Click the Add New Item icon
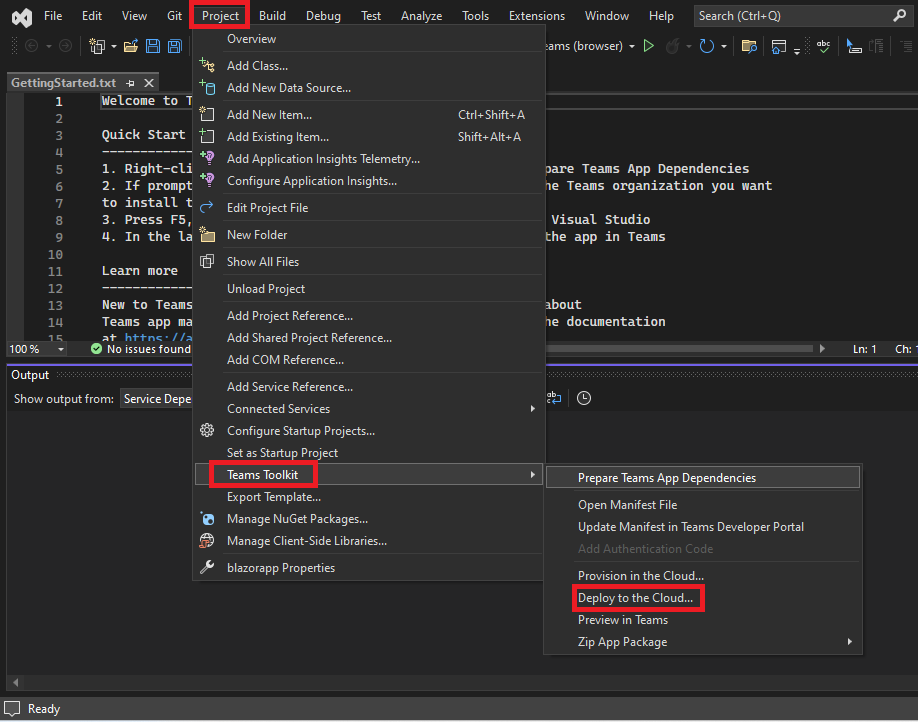 [207, 114]
